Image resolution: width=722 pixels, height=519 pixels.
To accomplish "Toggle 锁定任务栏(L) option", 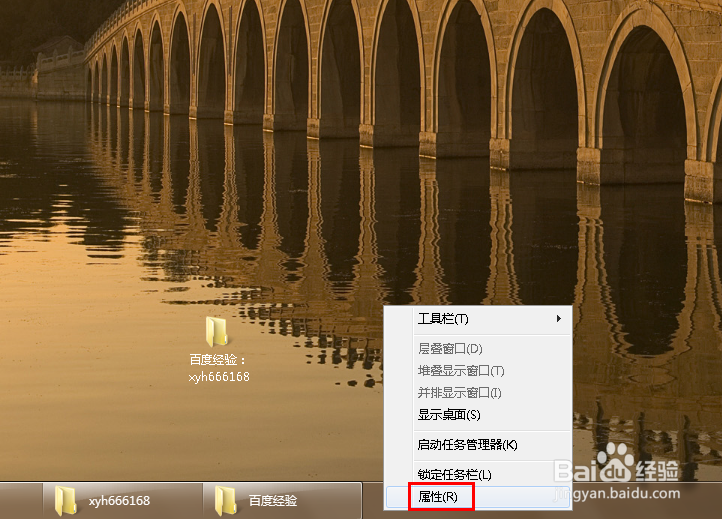I will point(478,474).
